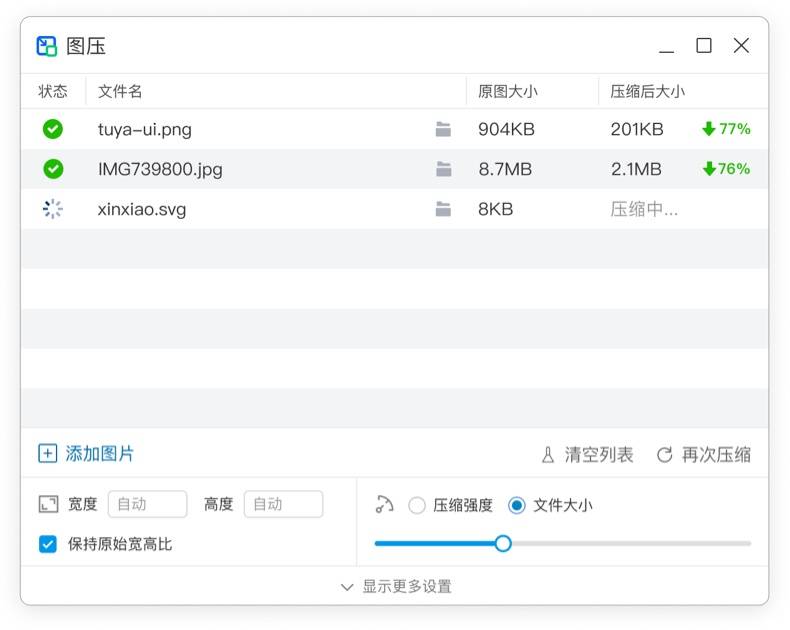Sort by 压缩后大小 column header

coord(647,91)
